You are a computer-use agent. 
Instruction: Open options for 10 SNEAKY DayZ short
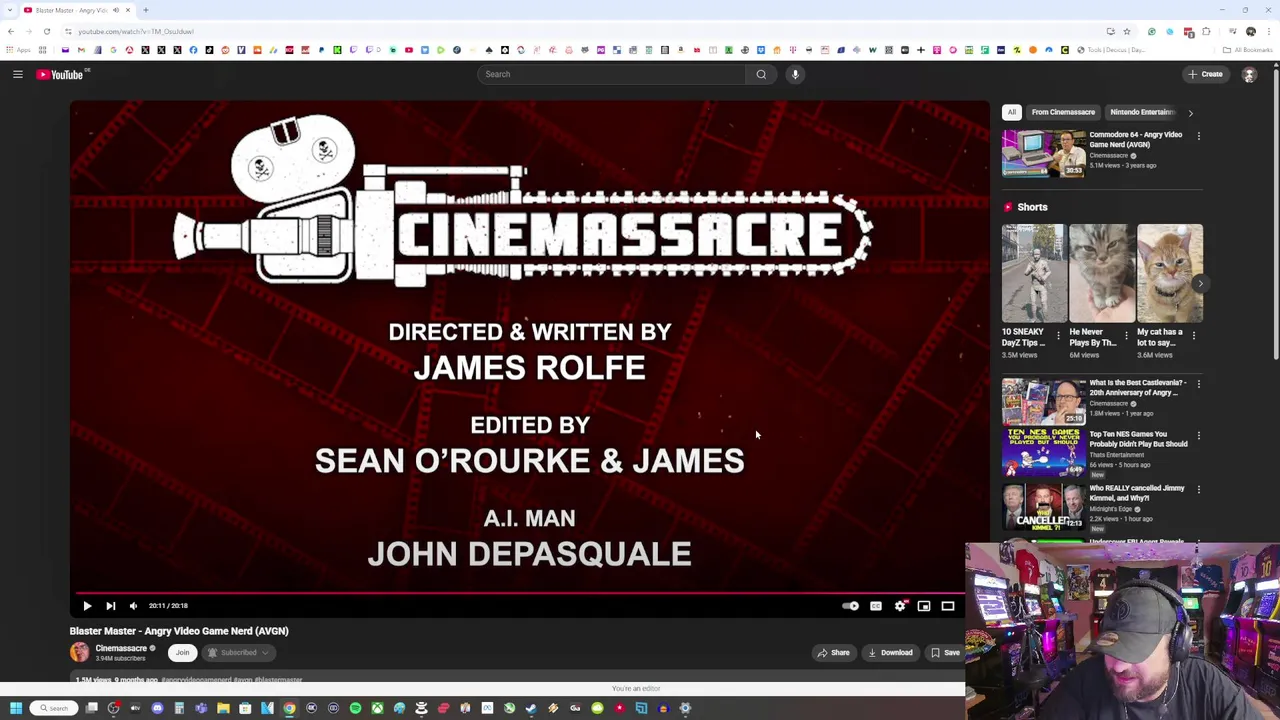(1058, 336)
